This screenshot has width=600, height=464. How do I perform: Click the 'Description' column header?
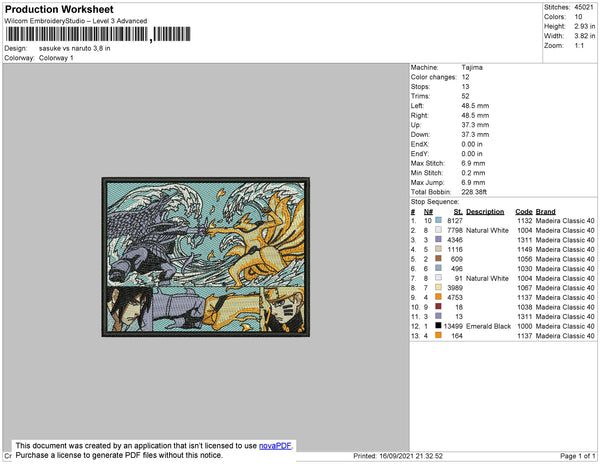[x=485, y=212]
